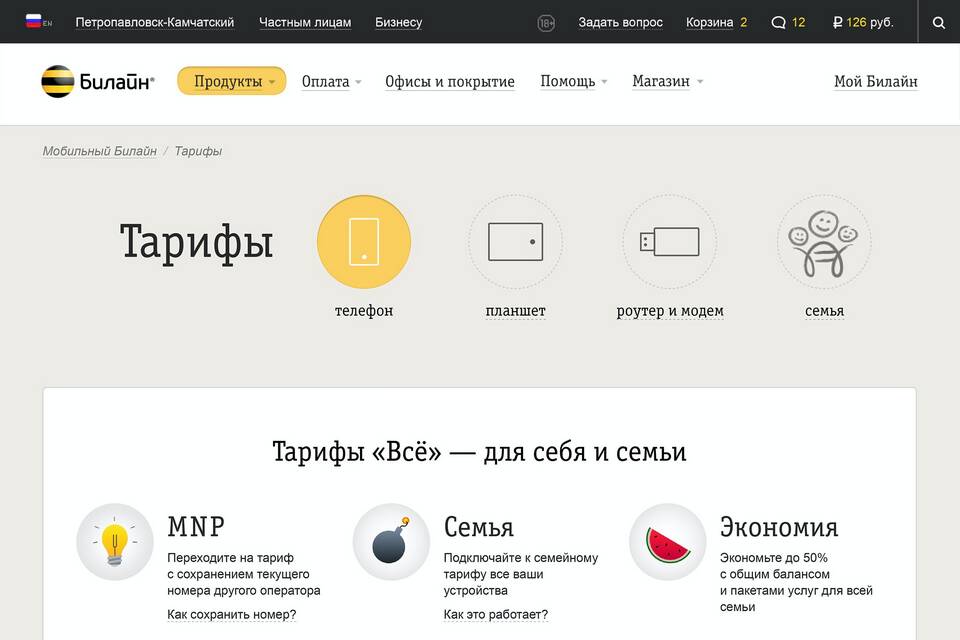This screenshot has height=640, width=960.
Task: Expand the Оплата dropdown menu
Action: pos(331,82)
